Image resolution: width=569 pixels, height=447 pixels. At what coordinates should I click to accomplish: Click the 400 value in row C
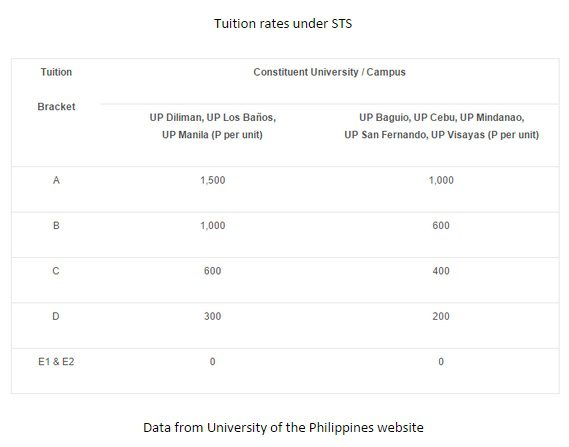point(441,271)
